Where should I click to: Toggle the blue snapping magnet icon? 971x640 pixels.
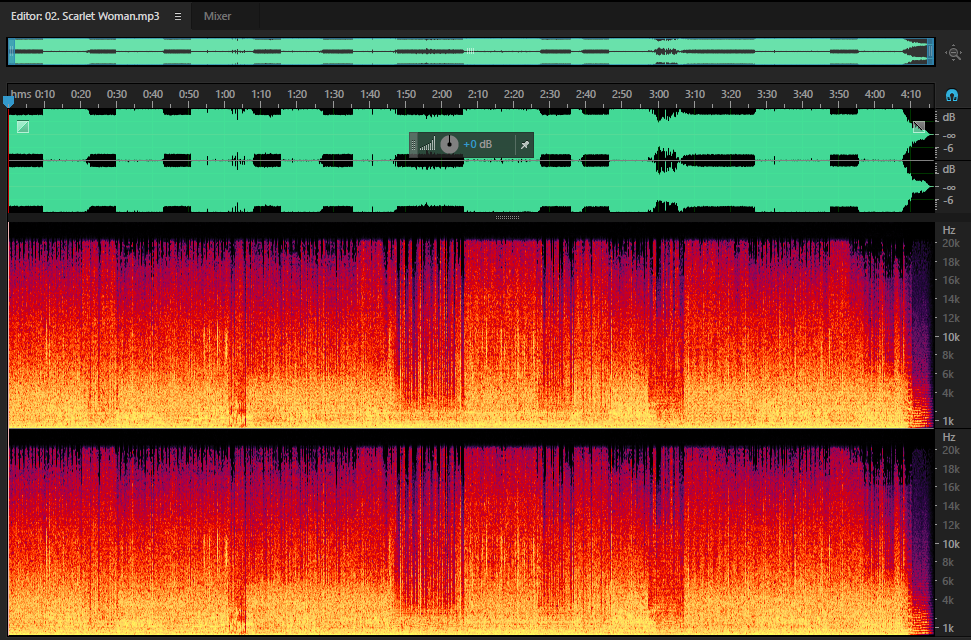(x=952, y=95)
